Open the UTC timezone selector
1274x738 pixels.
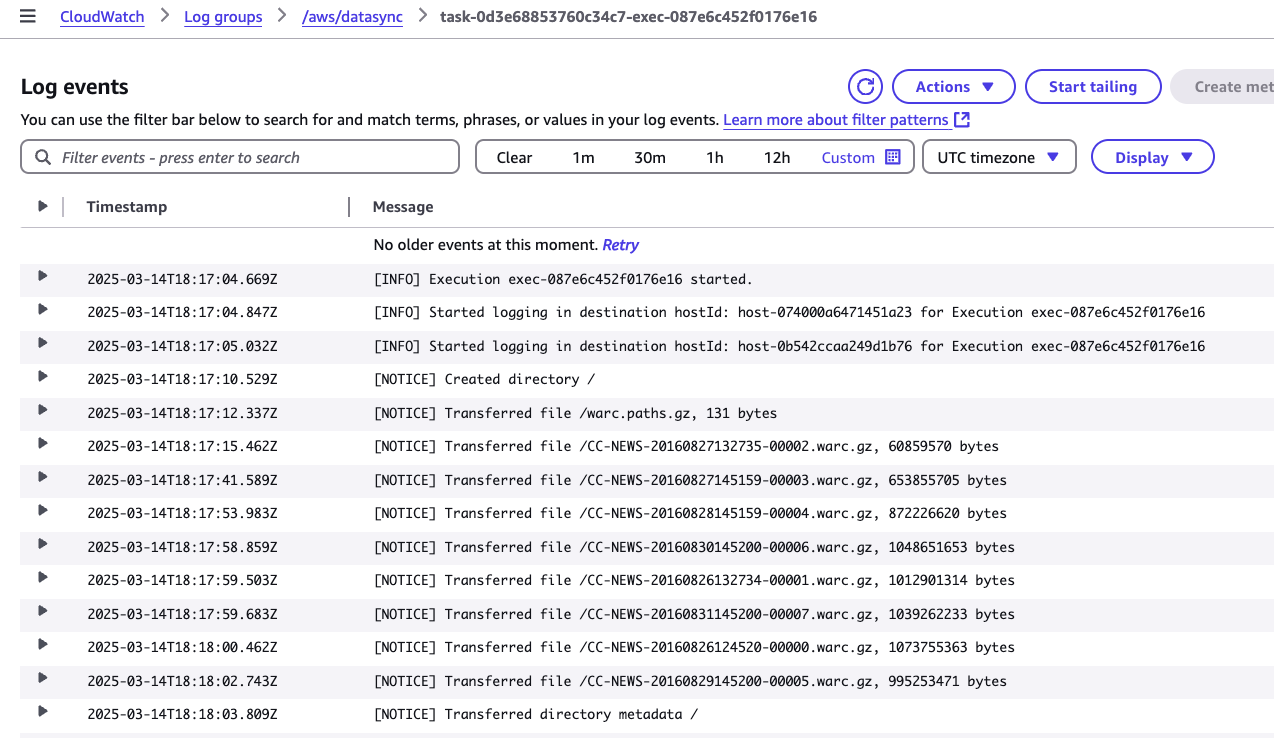998,156
